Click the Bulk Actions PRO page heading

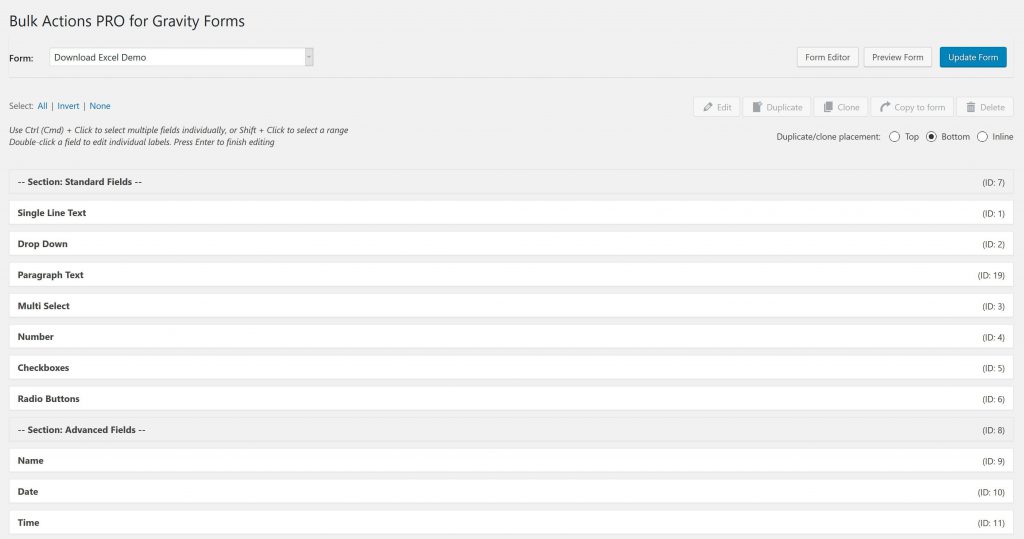(x=127, y=21)
